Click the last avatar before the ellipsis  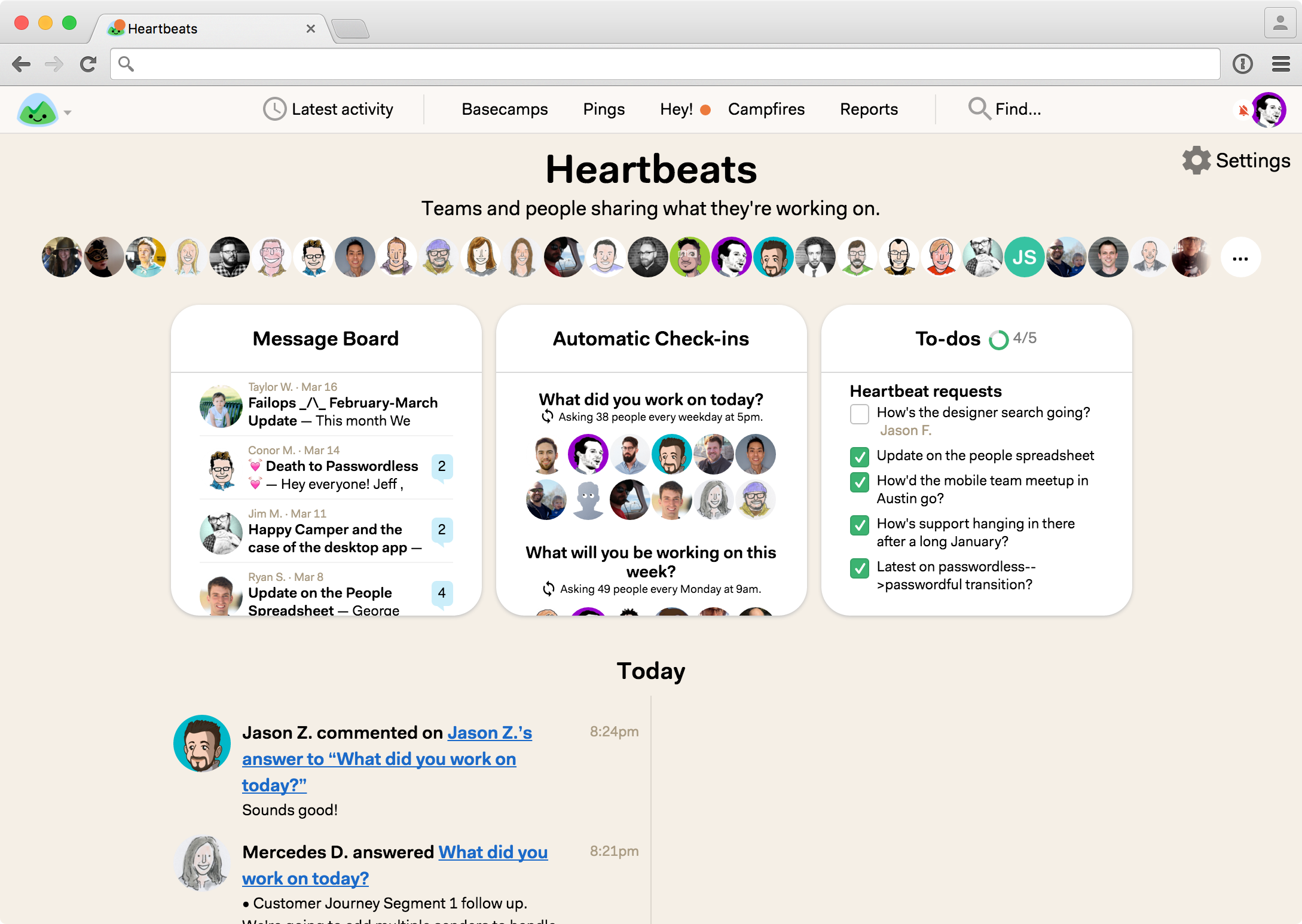coord(1191,258)
